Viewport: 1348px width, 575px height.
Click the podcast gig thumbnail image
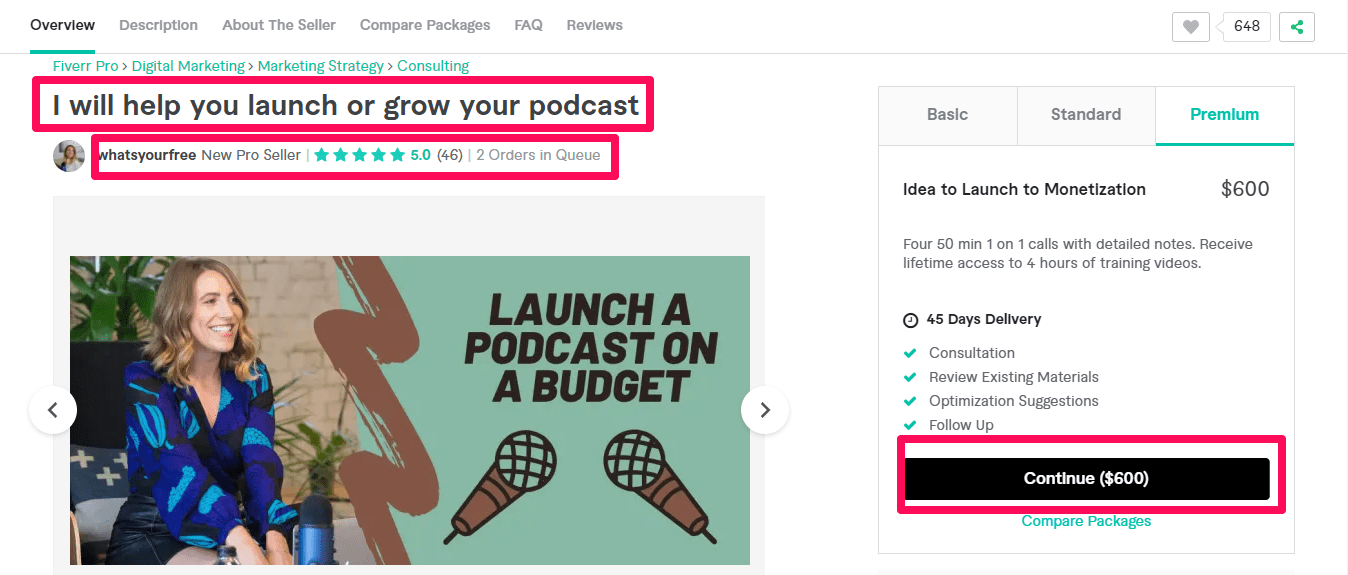[x=409, y=410]
